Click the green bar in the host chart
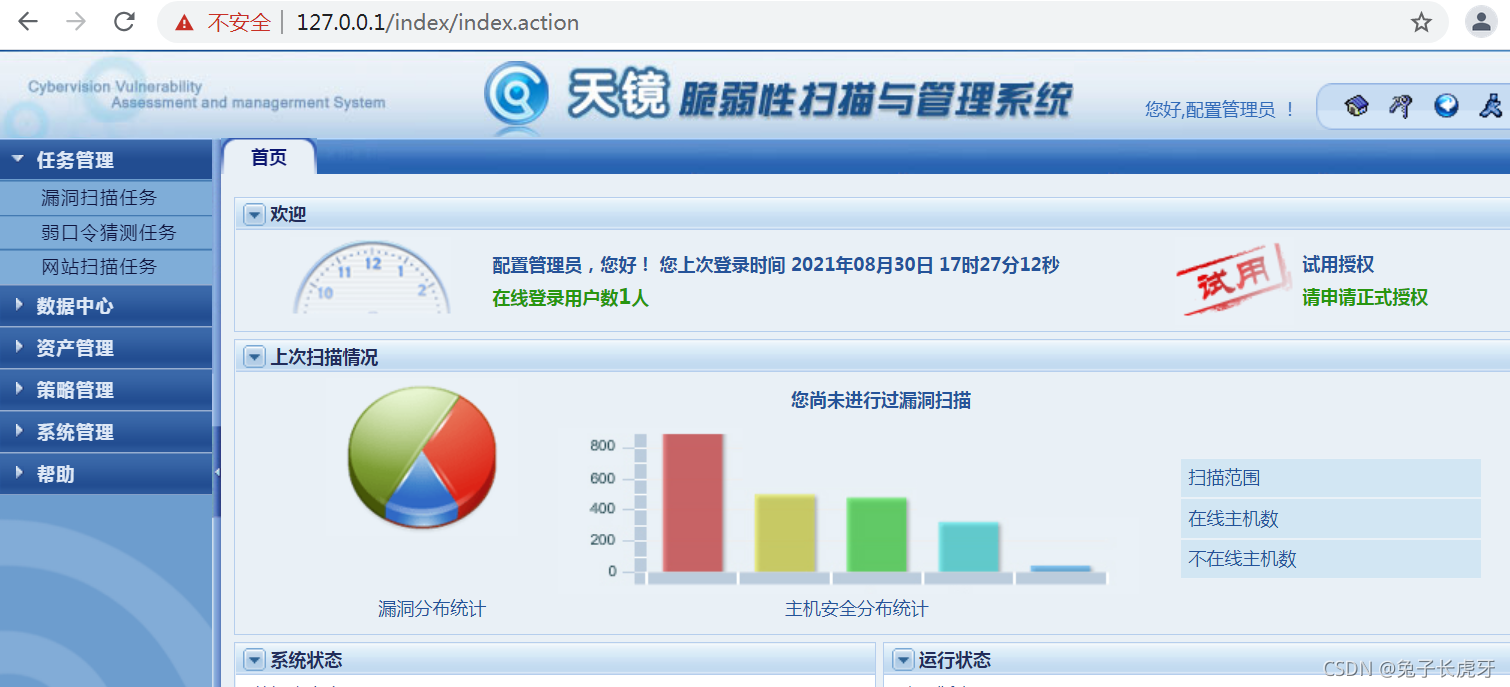This screenshot has height=687, width=1510. click(877, 535)
